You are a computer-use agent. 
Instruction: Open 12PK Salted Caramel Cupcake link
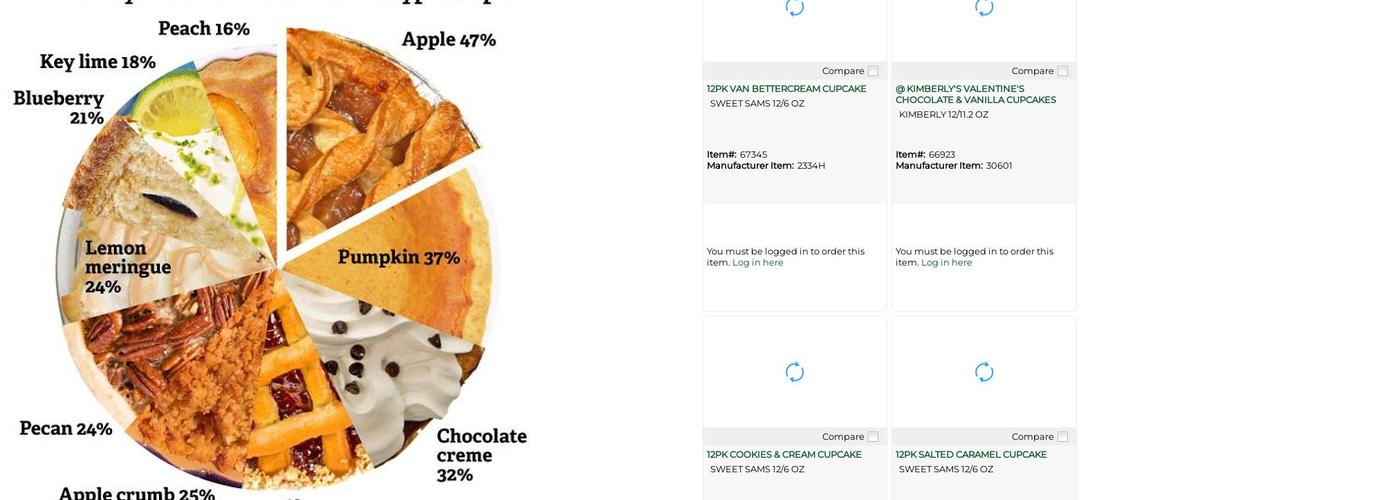971,455
